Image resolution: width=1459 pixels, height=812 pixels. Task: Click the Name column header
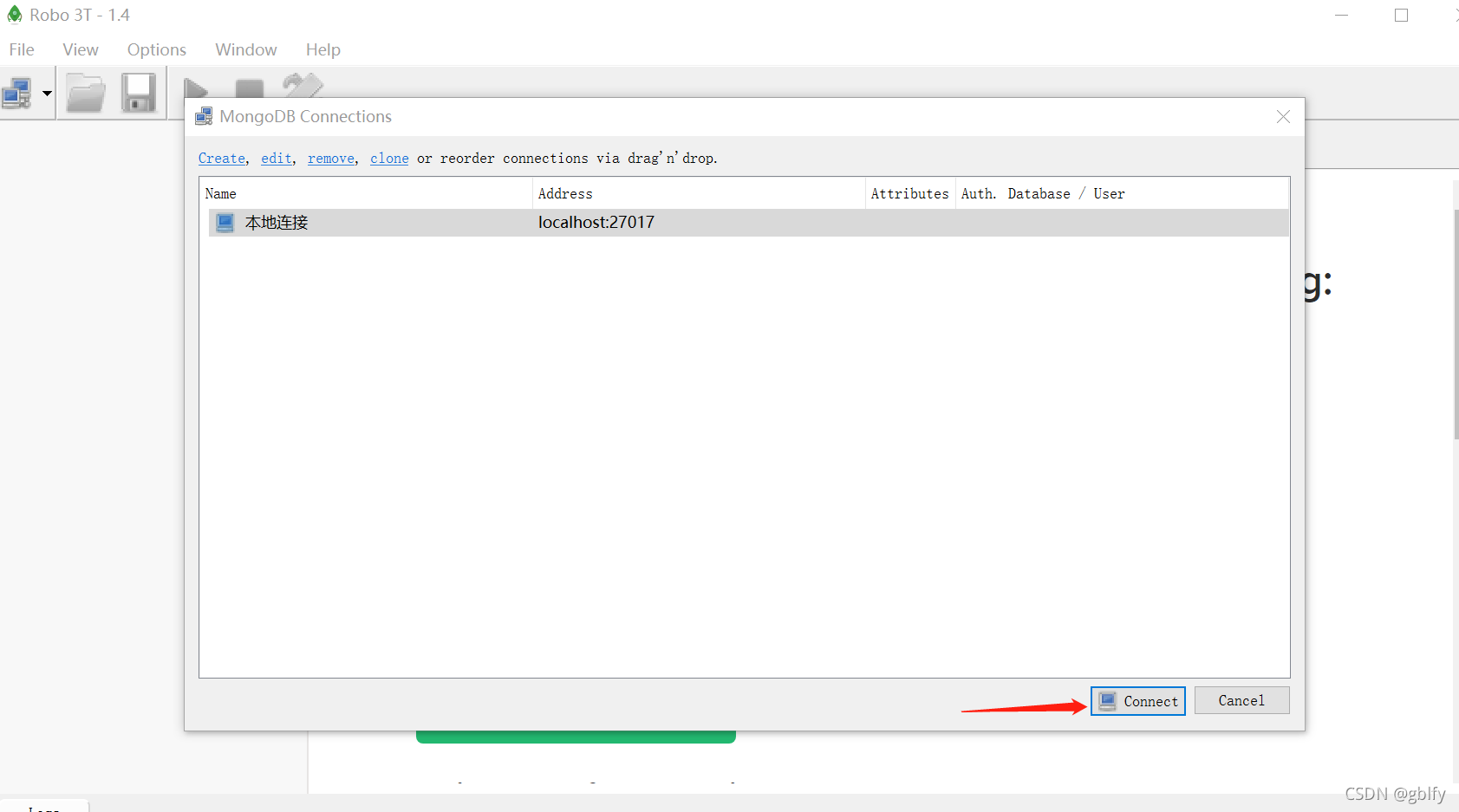tap(366, 193)
